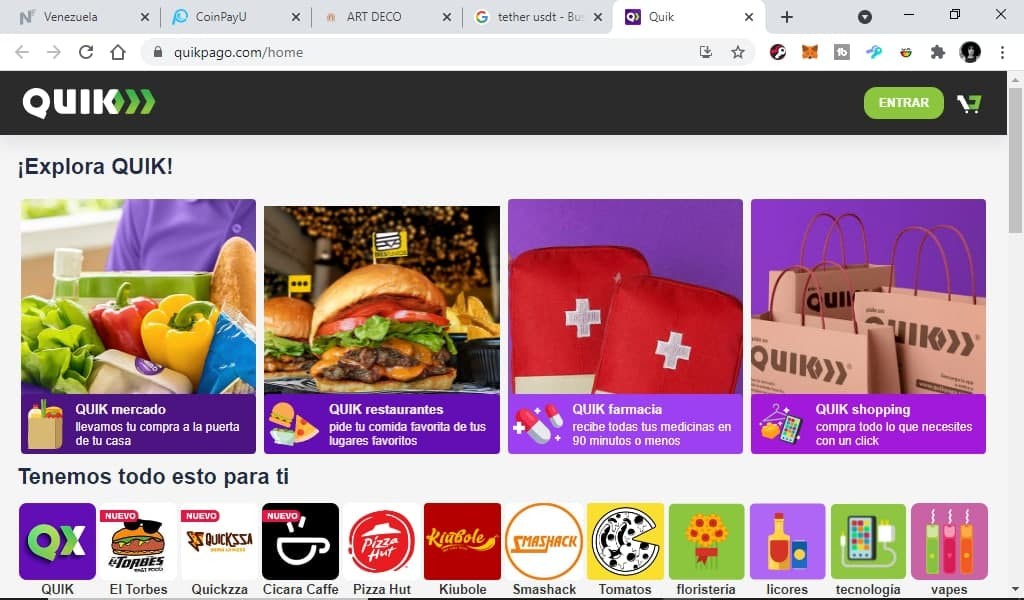Open a new browser tab

[787, 17]
